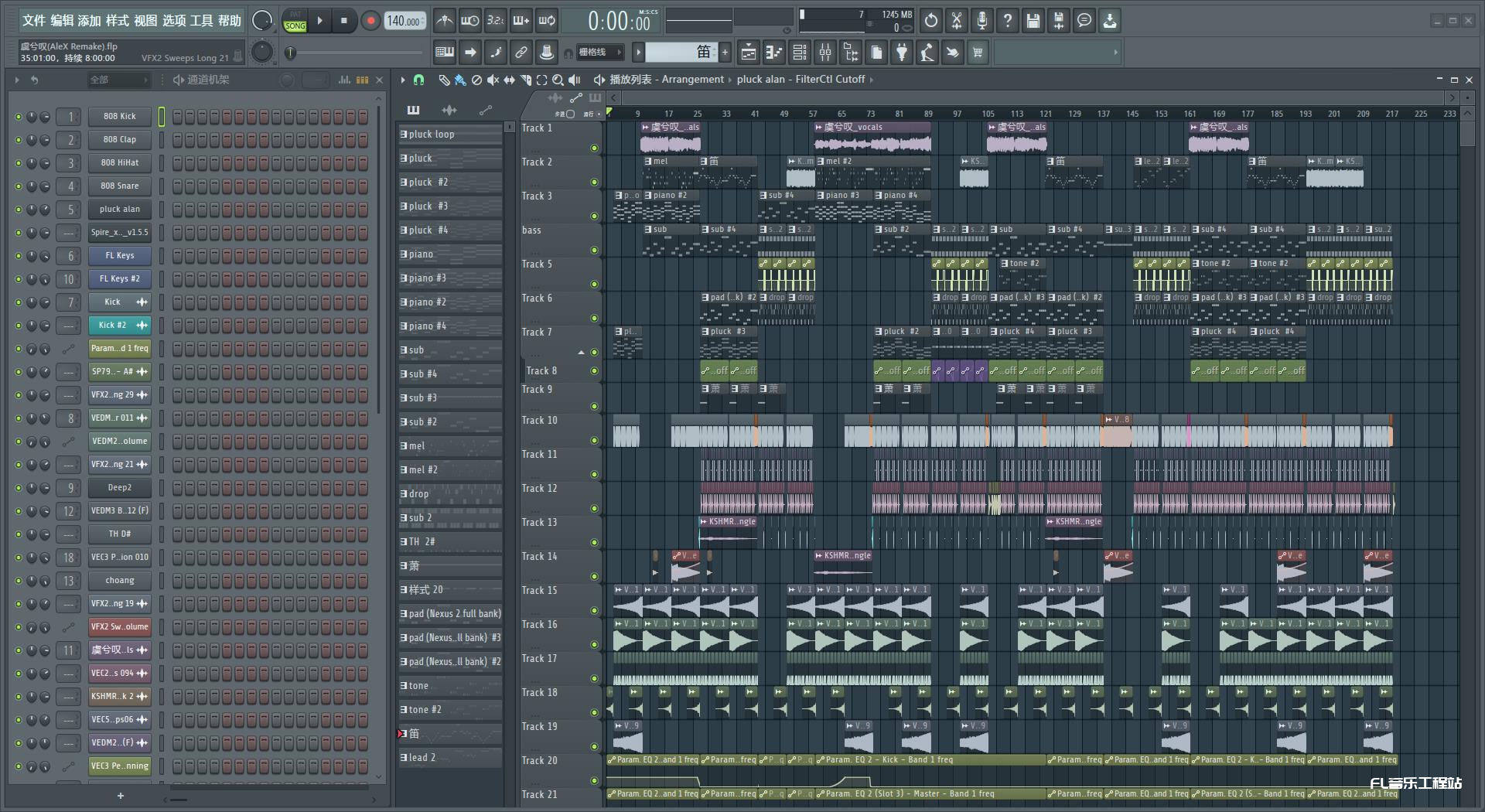Open the playlist view button
1485x812 pixels.
(749, 53)
